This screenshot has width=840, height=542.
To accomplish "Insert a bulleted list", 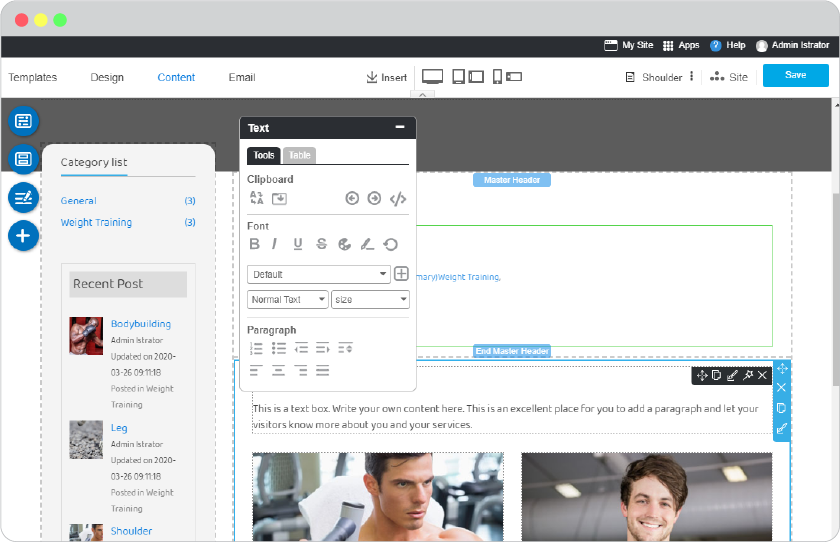I will (x=279, y=349).
